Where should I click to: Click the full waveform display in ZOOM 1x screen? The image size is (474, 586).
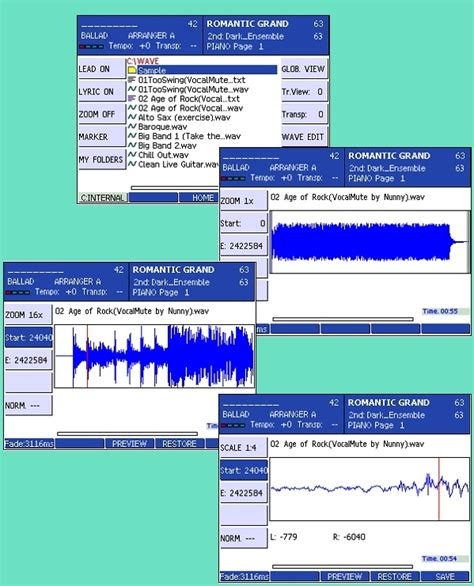[x=369, y=242]
